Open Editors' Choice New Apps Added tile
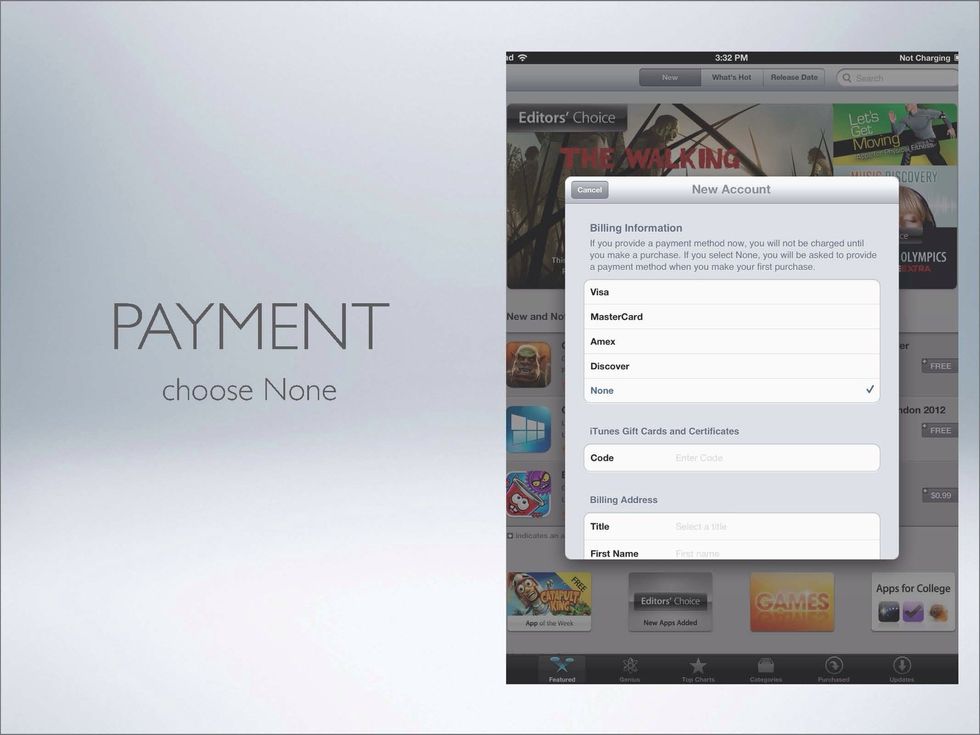The height and width of the screenshot is (735, 980). [x=670, y=601]
